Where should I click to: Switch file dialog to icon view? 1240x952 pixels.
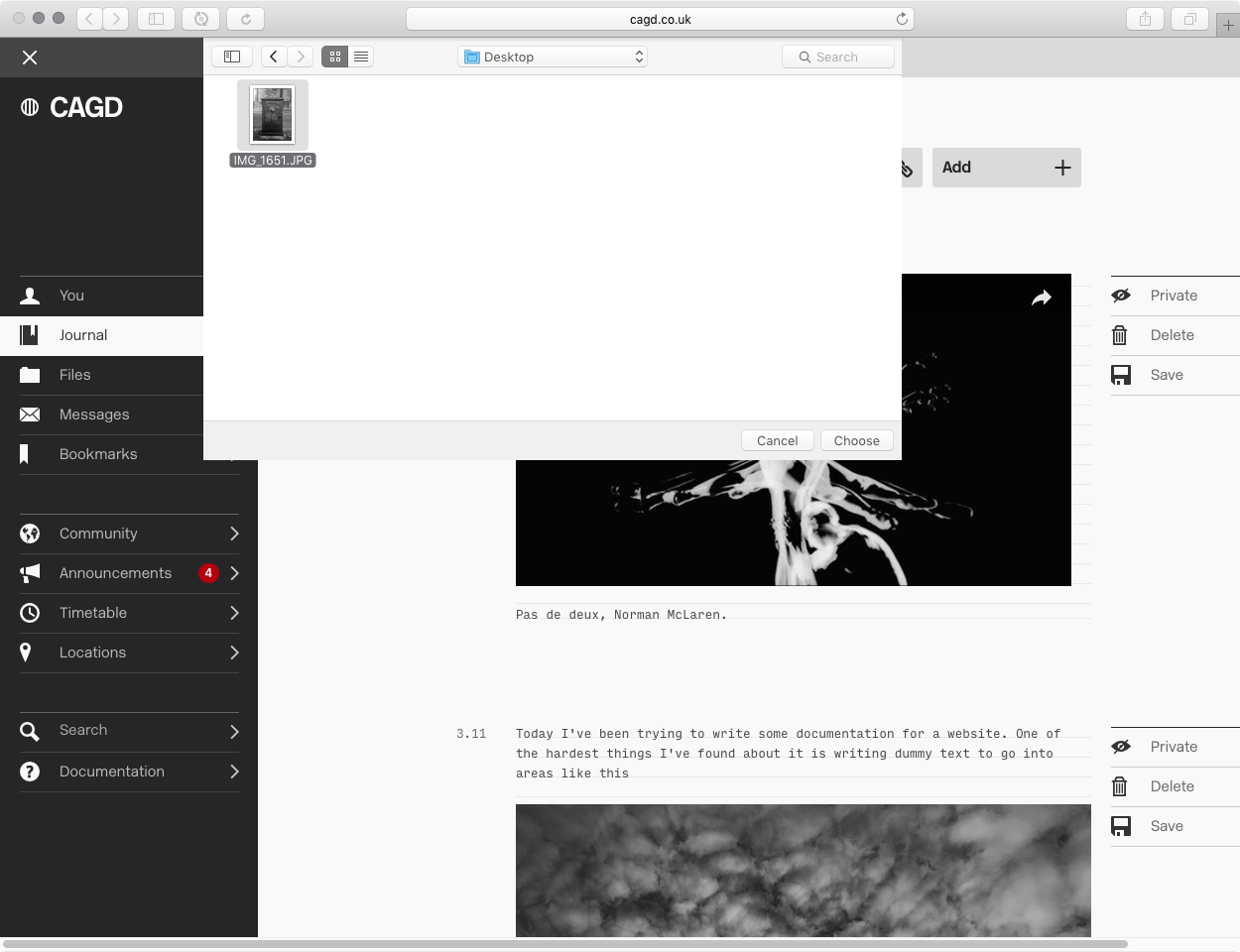334,57
